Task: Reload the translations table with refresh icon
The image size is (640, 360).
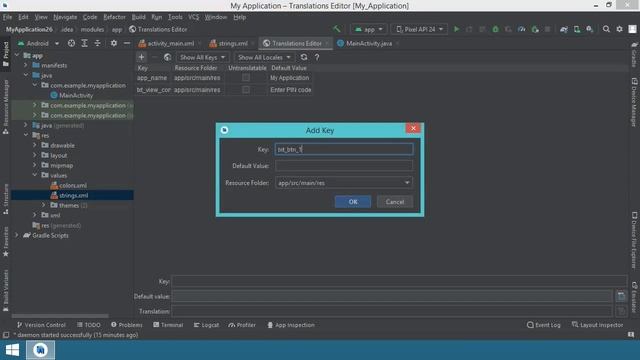Action: pyautogui.click(x=304, y=57)
